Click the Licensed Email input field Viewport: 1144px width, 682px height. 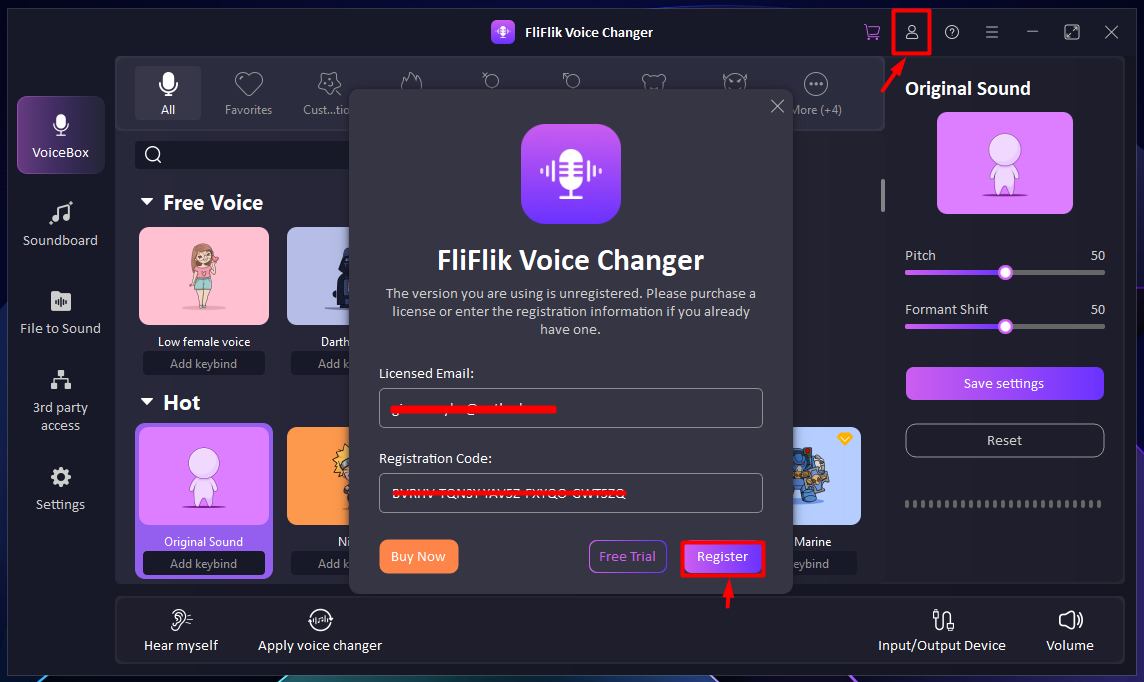[570, 408]
